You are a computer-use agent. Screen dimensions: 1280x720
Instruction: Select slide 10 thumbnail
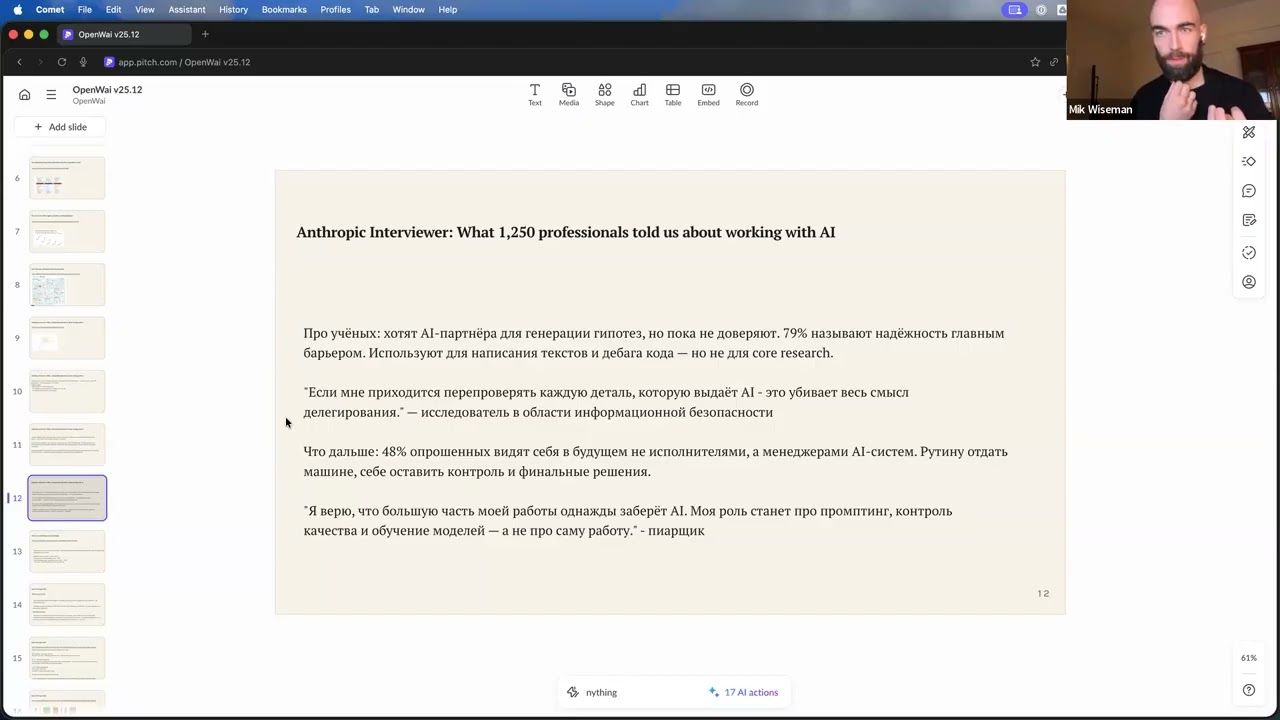click(x=67, y=391)
